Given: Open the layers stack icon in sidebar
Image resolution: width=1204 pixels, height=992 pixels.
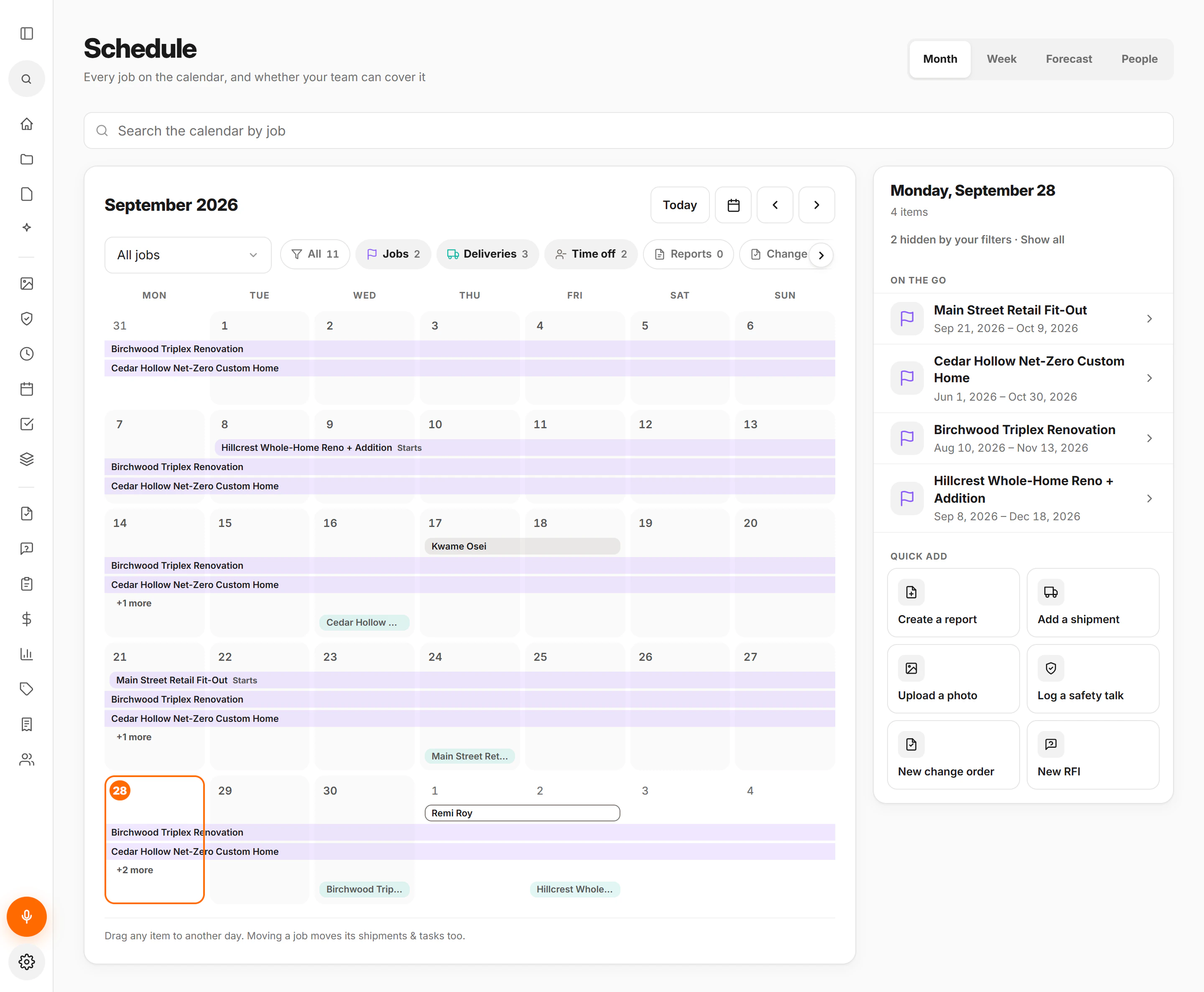Looking at the screenshot, I should [x=26, y=459].
